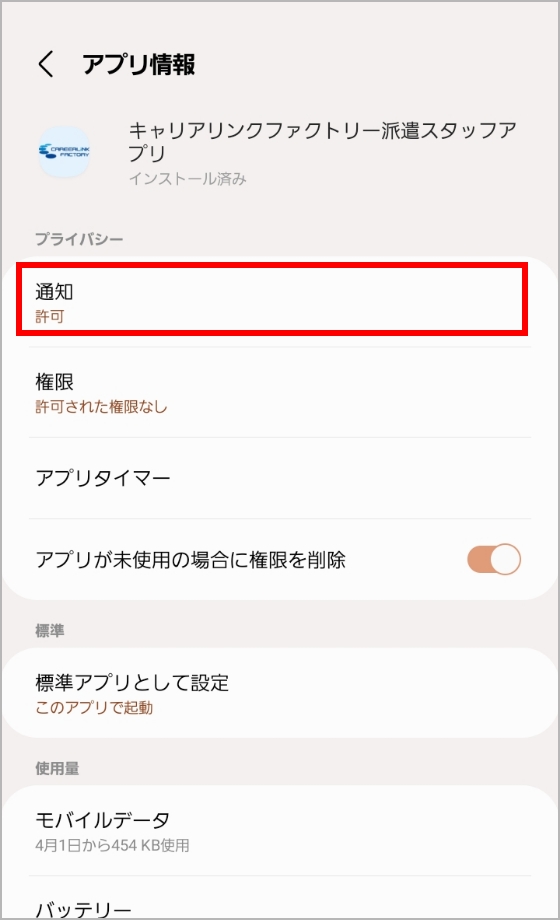Open the 権限 permissions row

click(280, 393)
